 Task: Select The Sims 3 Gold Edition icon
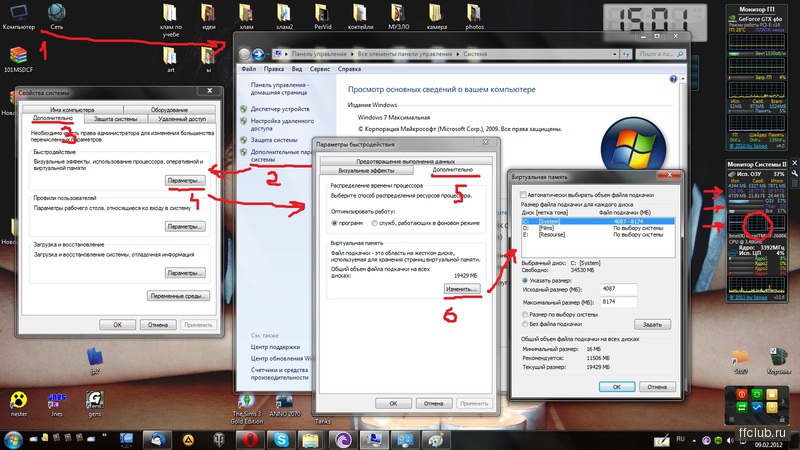click(x=246, y=409)
